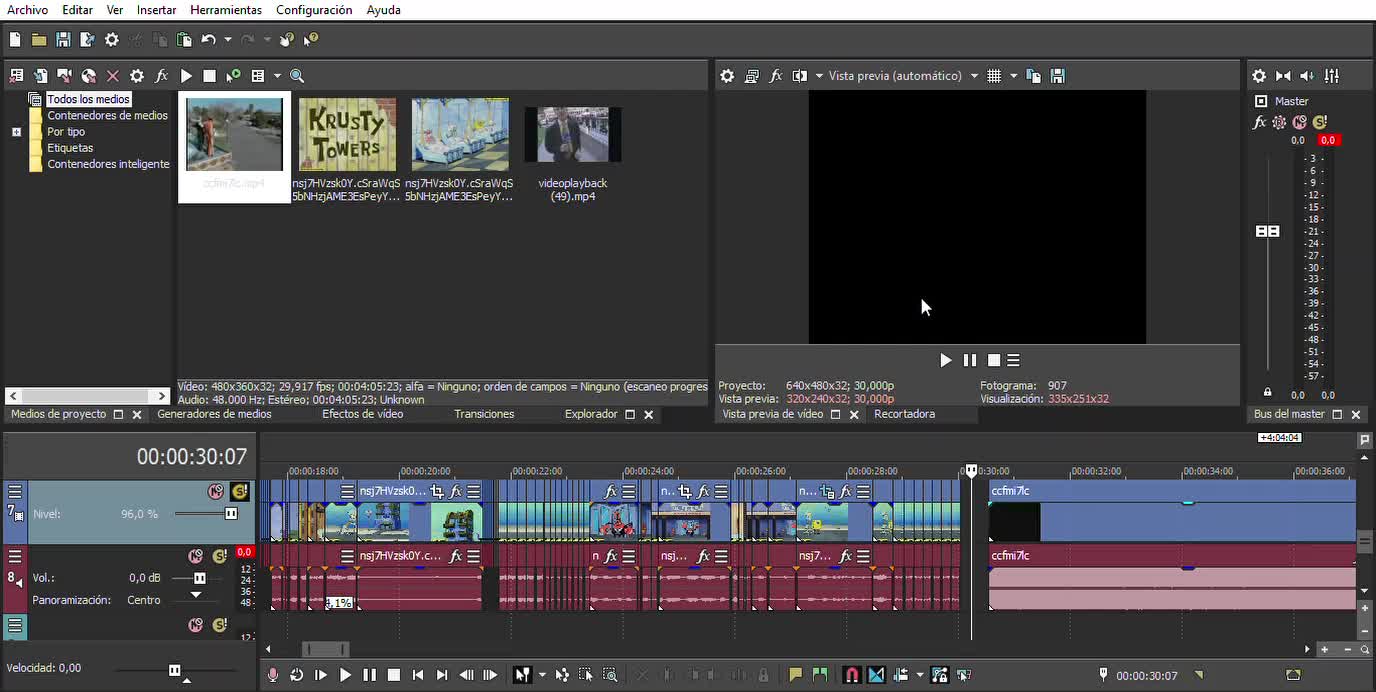
Task: Toggle loop playback in the transport bar
Action: pos(297,675)
